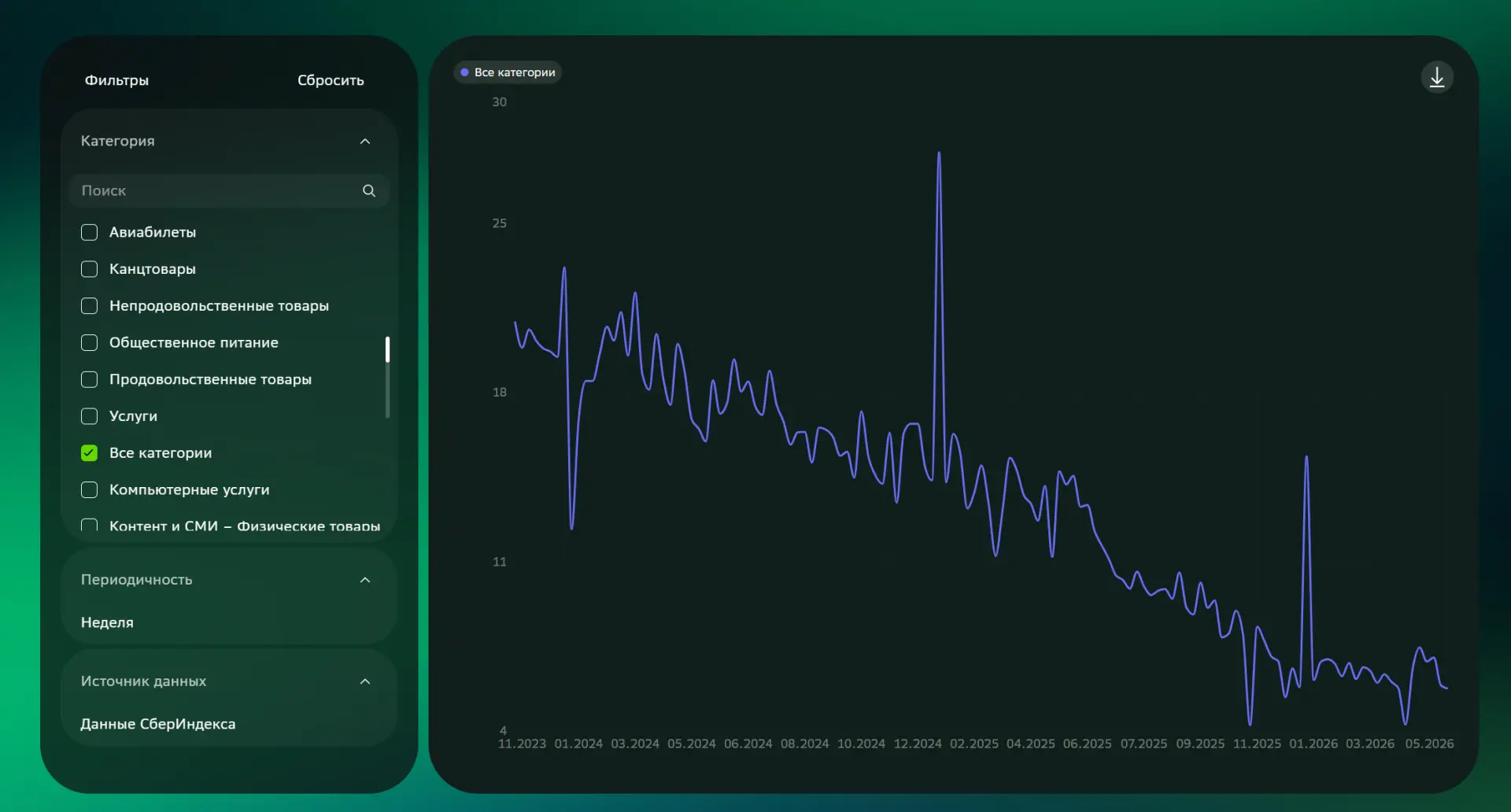
Task: Select Общественное питание category checkbox
Action: tap(90, 343)
